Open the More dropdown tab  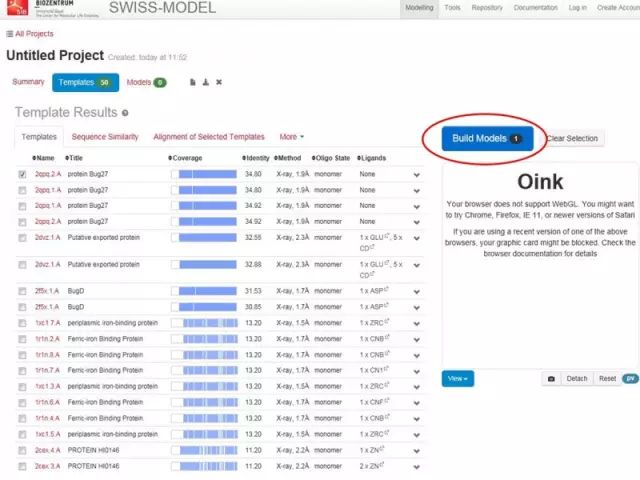[291, 137]
